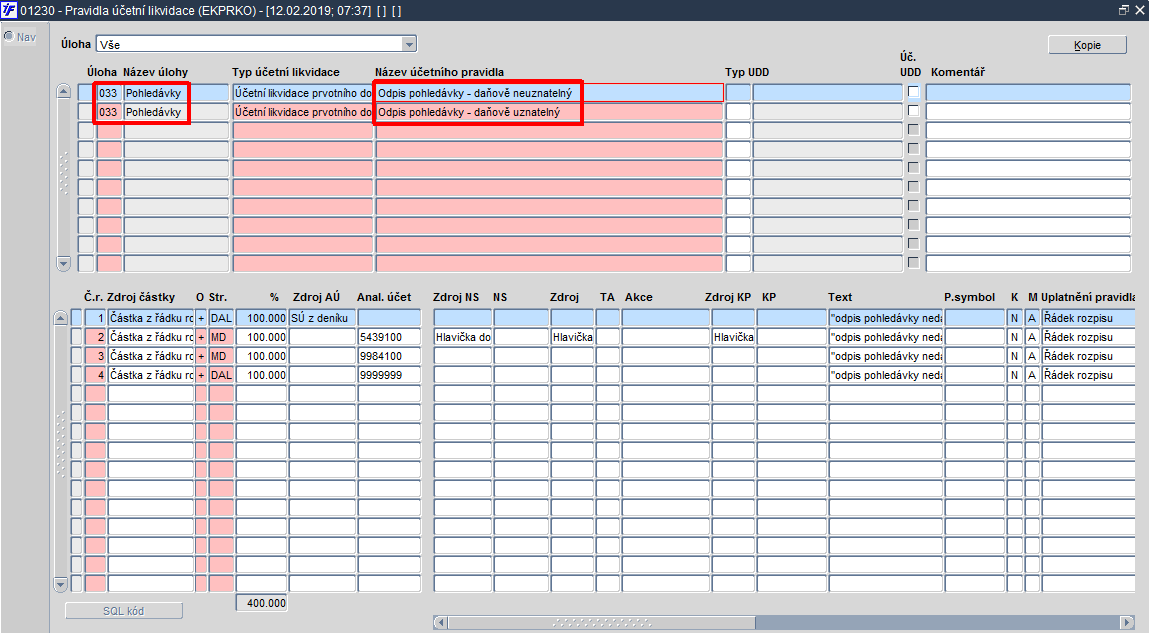
Task: Select the Nav radio button
Action: (9, 37)
